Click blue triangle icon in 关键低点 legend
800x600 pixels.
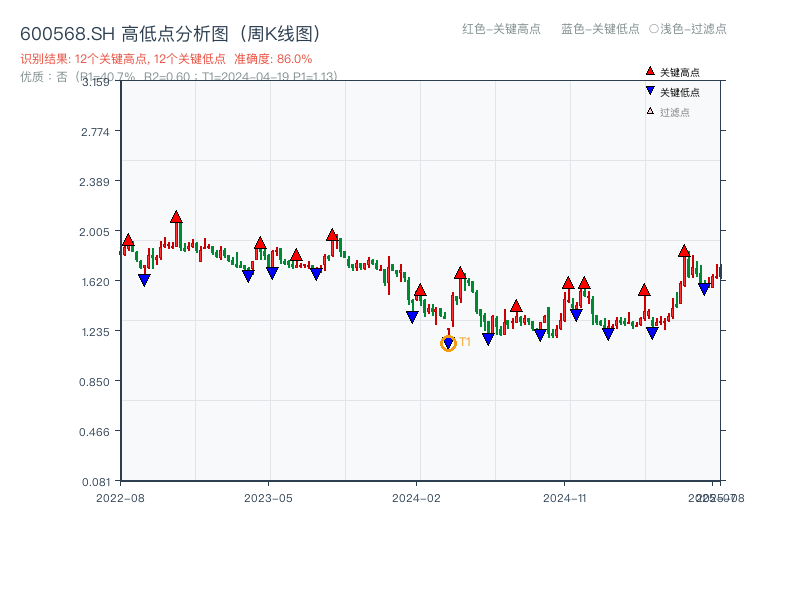tap(650, 91)
